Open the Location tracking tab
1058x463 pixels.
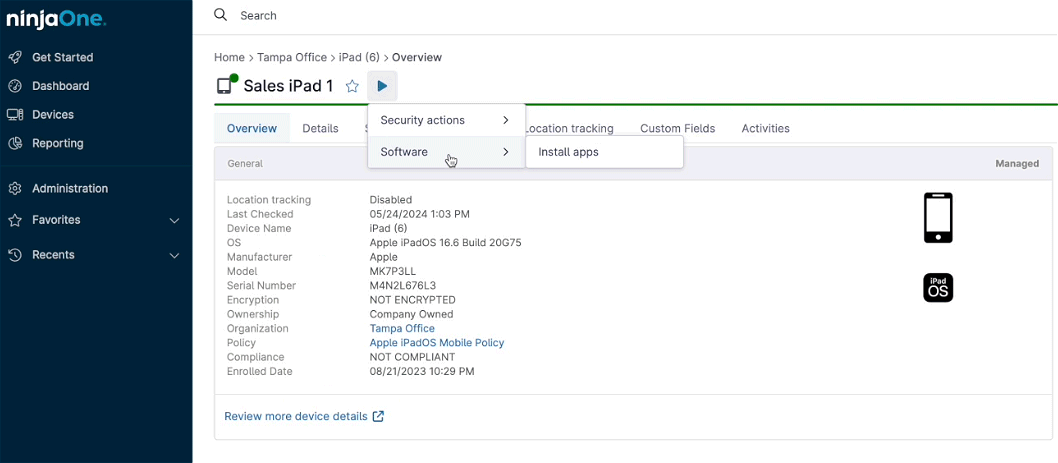[569, 128]
